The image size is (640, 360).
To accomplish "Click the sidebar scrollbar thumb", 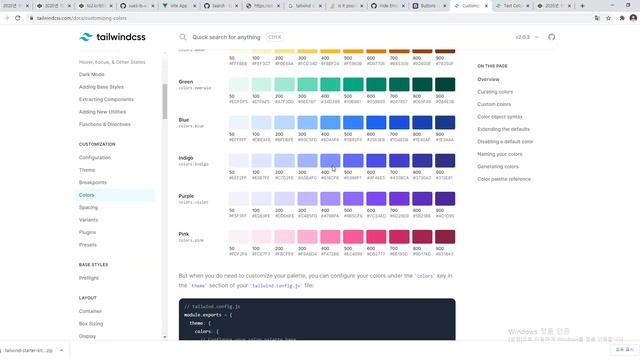I will tap(164, 101).
